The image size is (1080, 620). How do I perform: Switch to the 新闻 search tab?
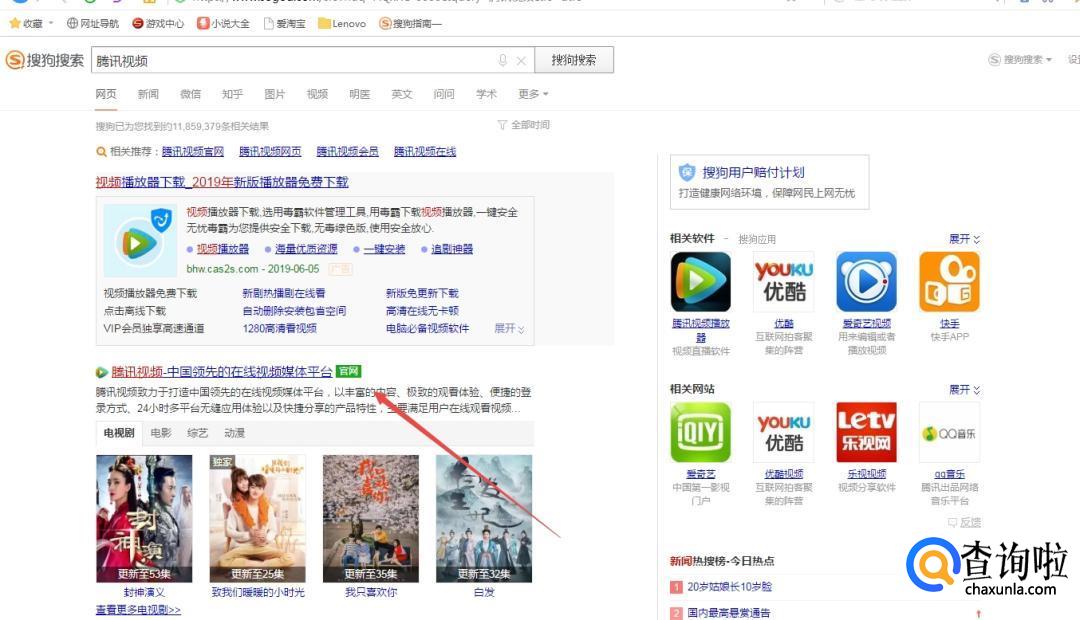tap(148, 94)
